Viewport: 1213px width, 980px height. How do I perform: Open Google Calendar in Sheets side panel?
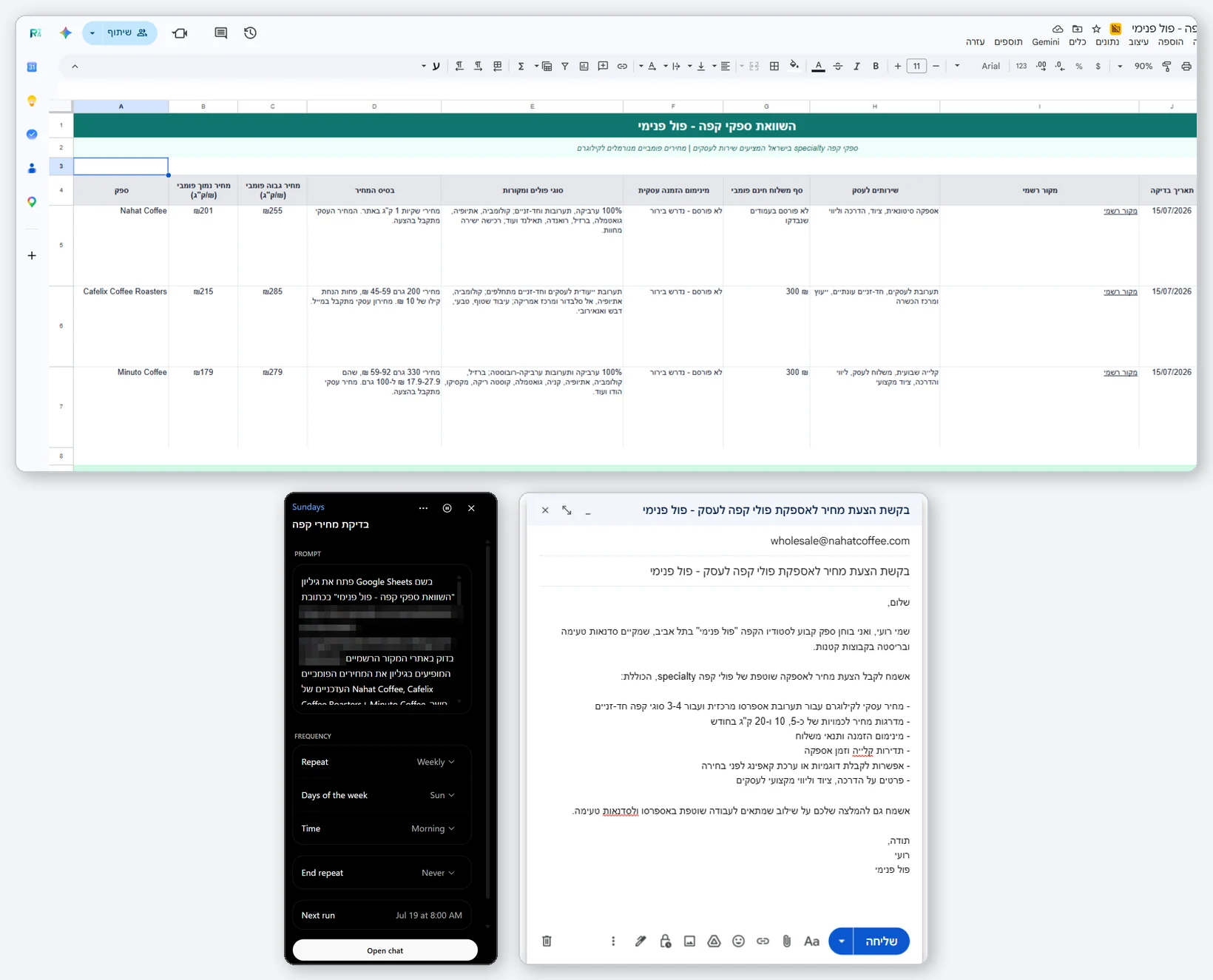point(32,67)
